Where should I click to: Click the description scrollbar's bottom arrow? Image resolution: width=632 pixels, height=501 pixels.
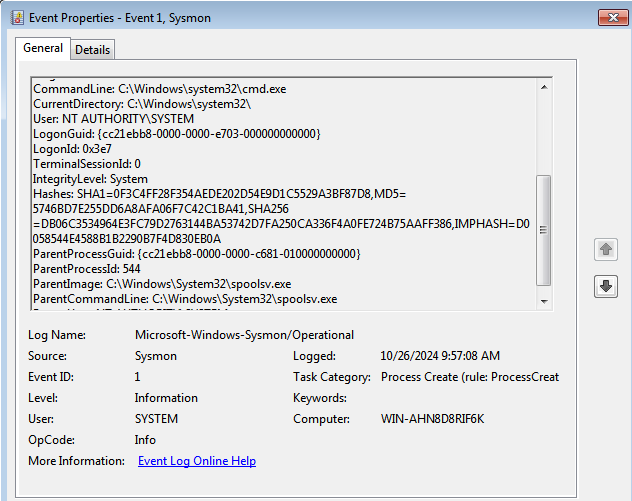click(x=543, y=300)
